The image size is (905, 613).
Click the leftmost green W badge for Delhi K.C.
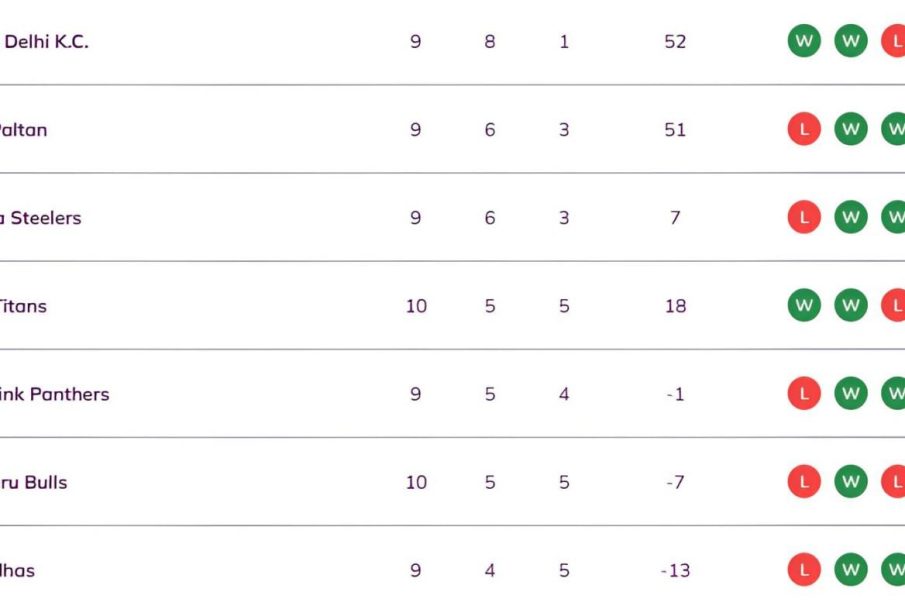(x=803, y=42)
